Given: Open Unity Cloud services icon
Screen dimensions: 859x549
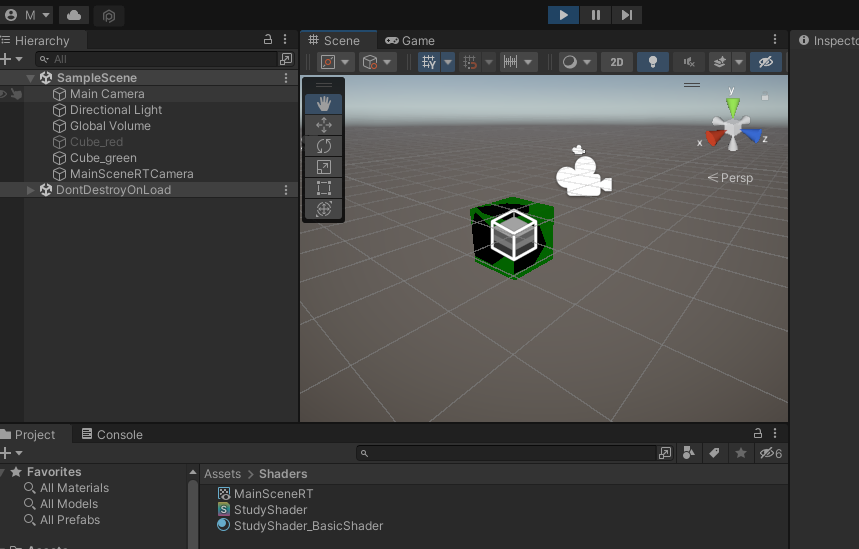Looking at the screenshot, I should (75, 15).
